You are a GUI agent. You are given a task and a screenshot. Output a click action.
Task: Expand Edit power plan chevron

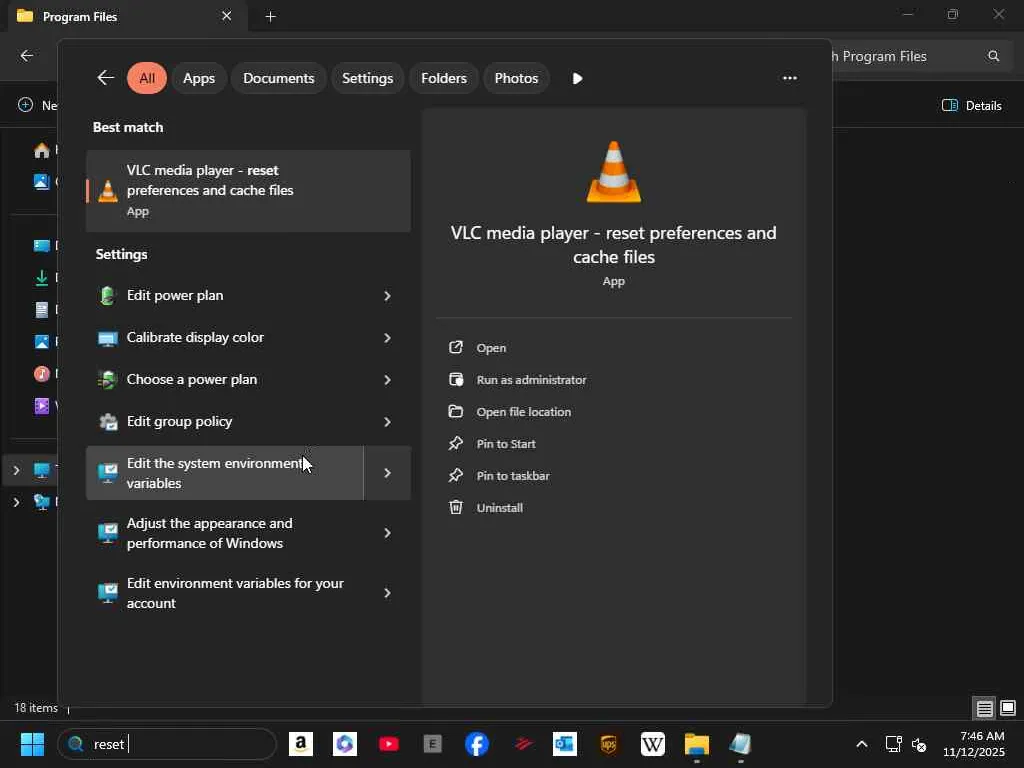coord(387,296)
